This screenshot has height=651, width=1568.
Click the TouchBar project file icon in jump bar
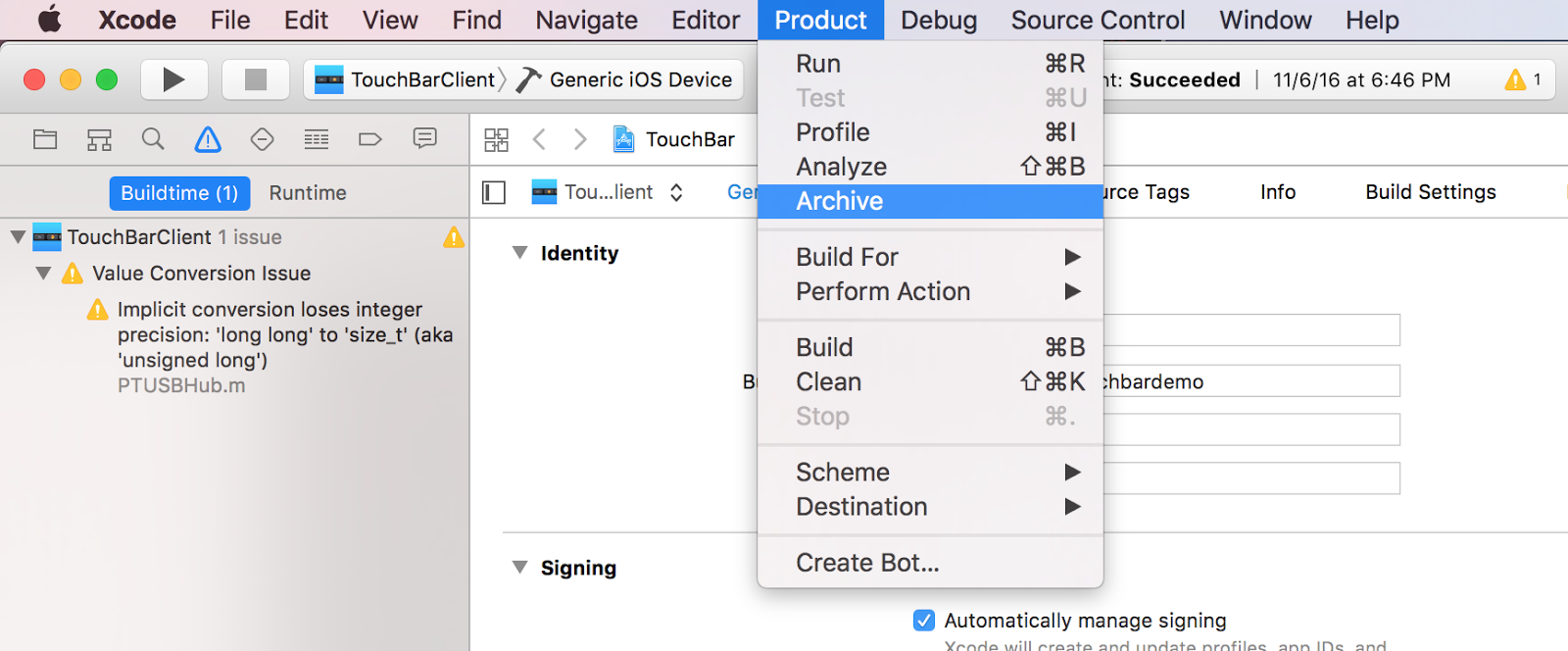(623, 139)
